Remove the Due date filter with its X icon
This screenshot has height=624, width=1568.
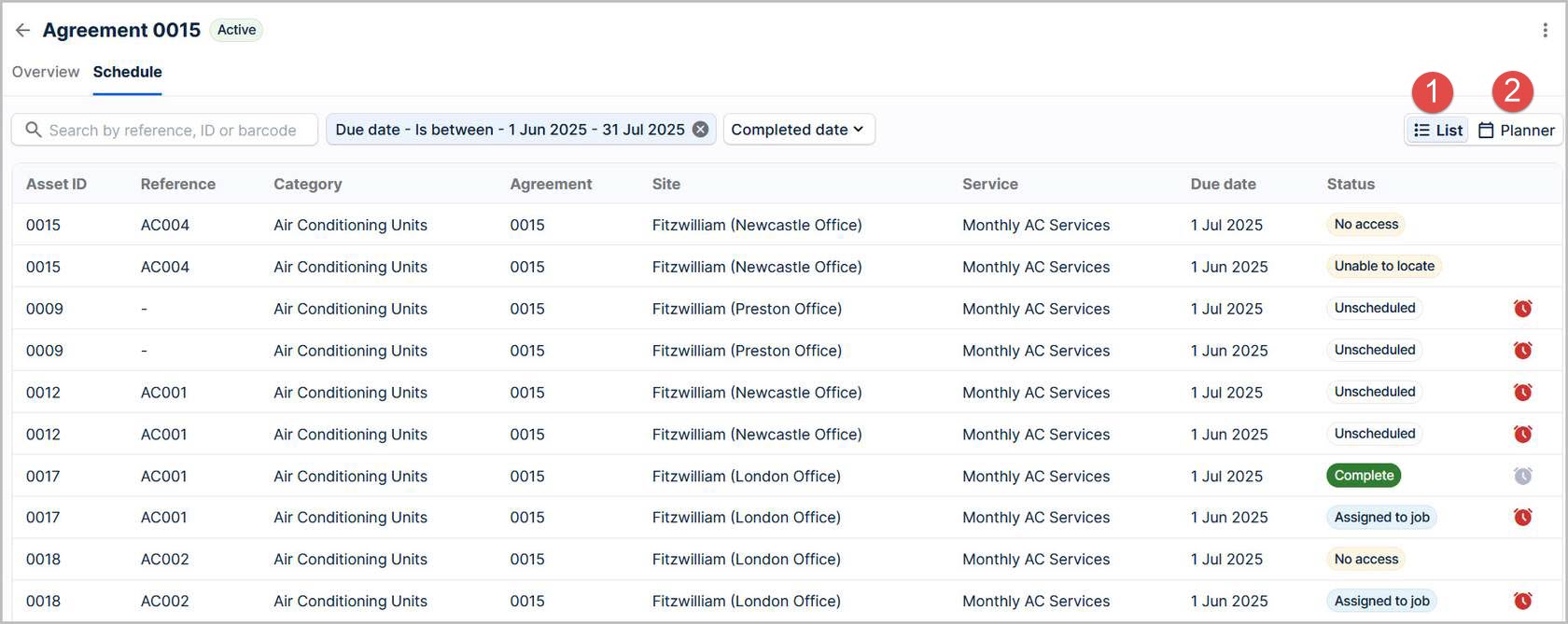click(700, 130)
